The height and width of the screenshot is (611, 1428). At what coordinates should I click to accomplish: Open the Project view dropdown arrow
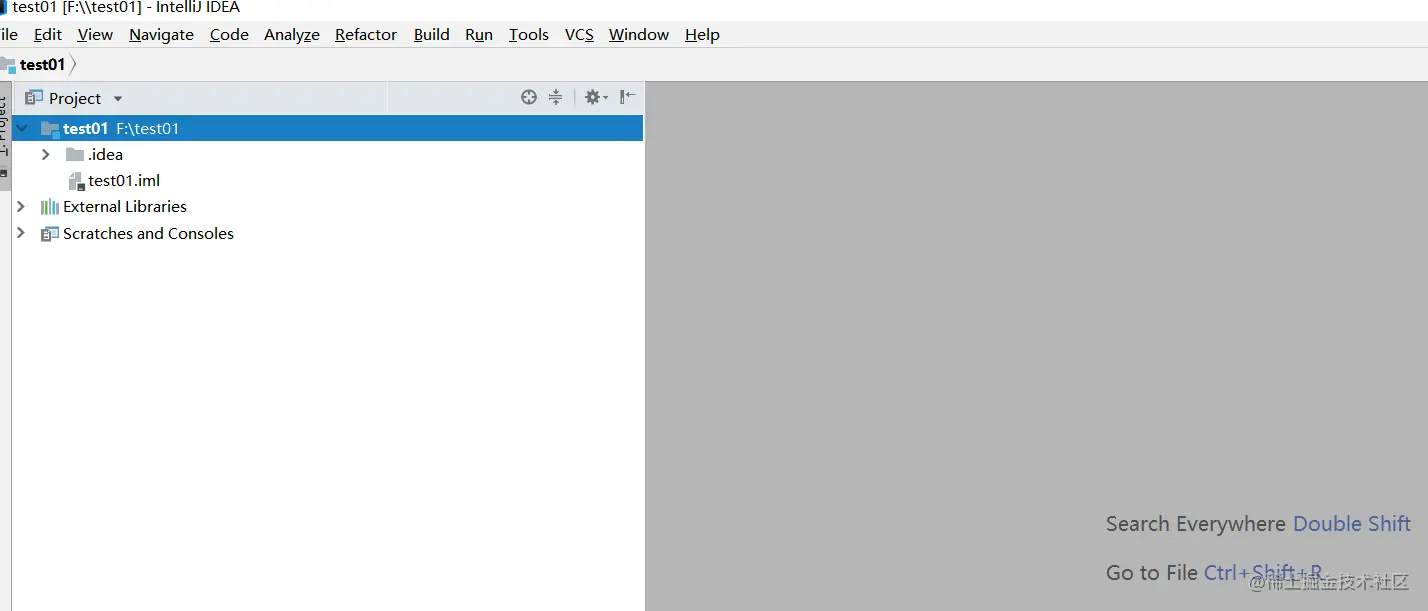[118, 99]
